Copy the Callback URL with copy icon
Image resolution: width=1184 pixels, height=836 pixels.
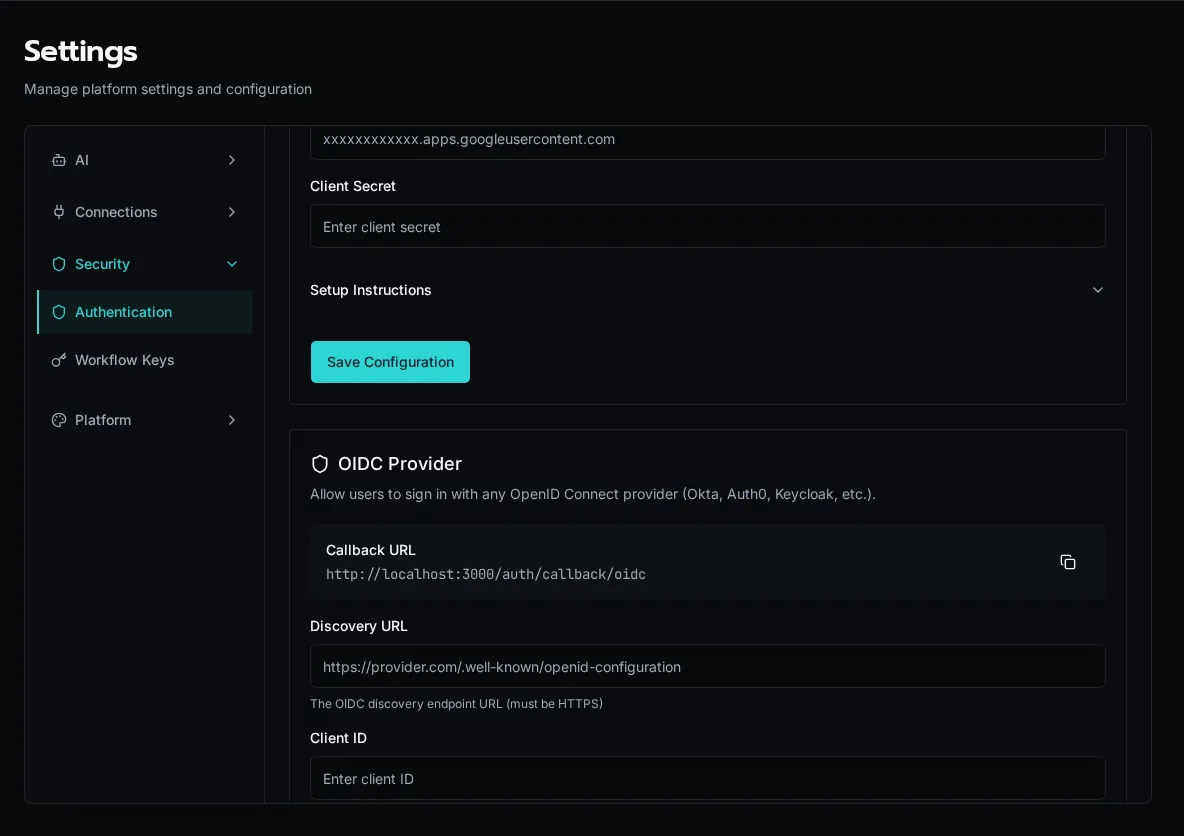coord(1068,562)
